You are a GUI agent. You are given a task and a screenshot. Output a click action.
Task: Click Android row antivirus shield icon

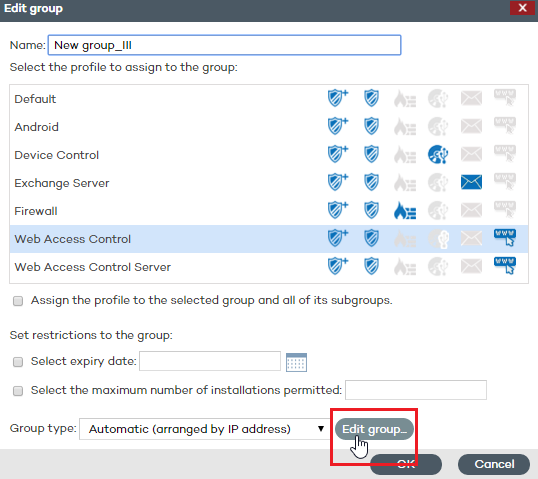coord(372,126)
